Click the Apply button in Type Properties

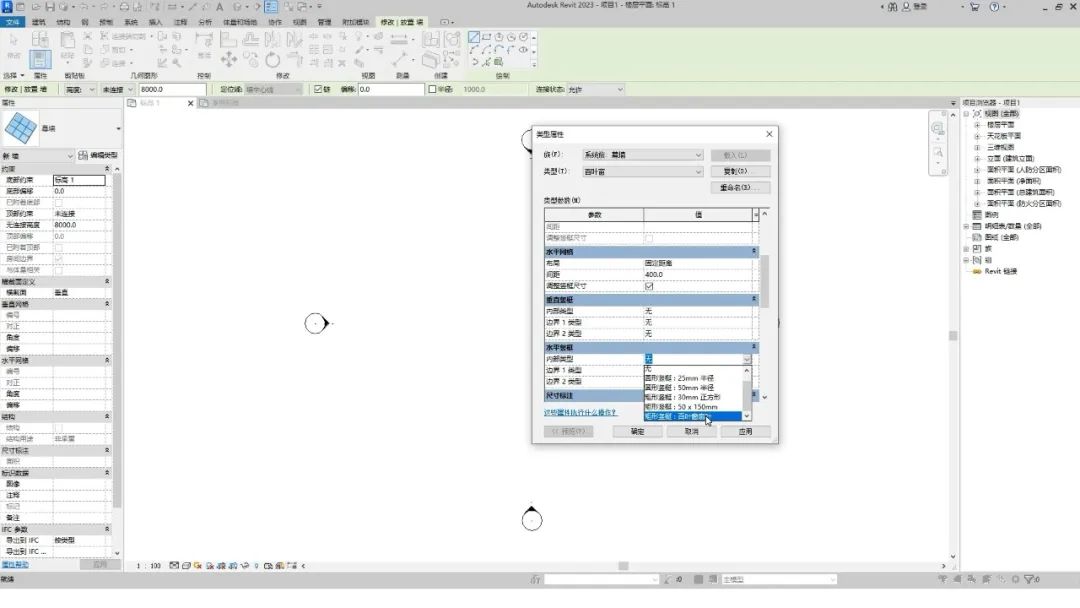(745, 432)
